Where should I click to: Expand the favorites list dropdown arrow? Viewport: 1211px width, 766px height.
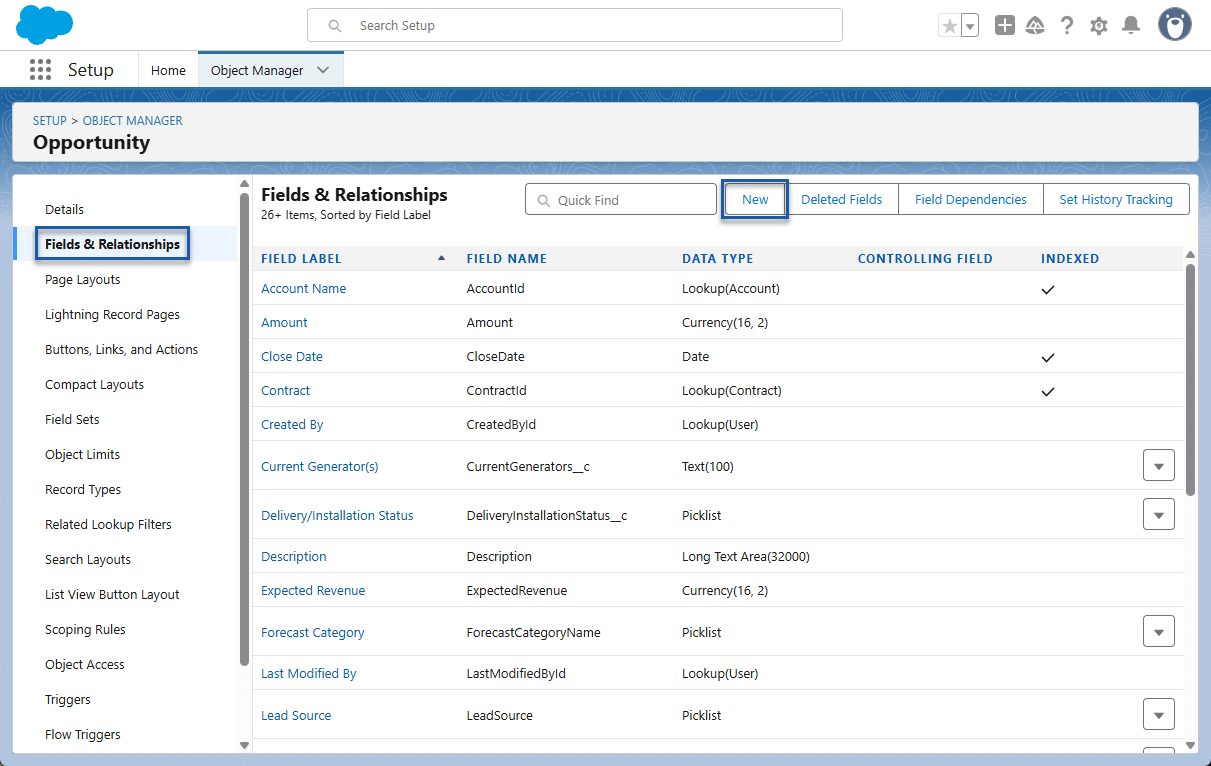[x=970, y=27]
